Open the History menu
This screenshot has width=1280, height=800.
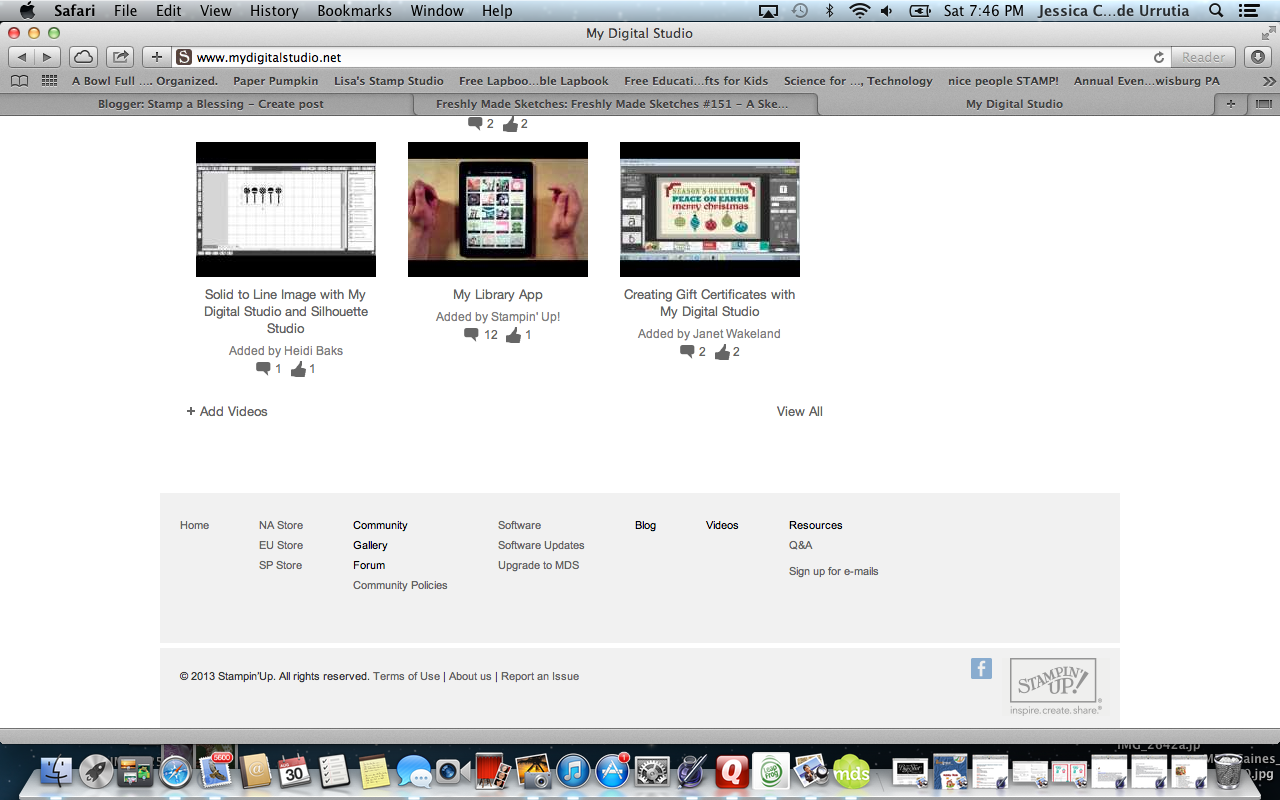coord(274,11)
